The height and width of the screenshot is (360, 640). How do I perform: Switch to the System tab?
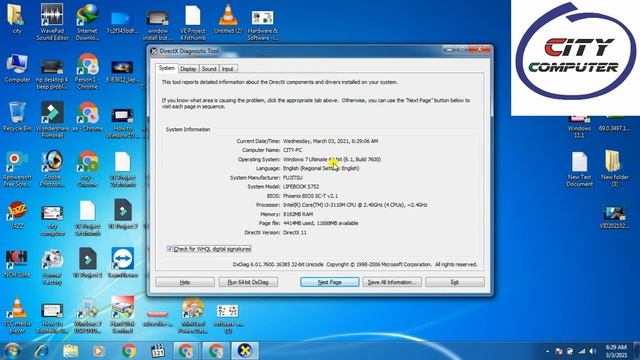167,68
